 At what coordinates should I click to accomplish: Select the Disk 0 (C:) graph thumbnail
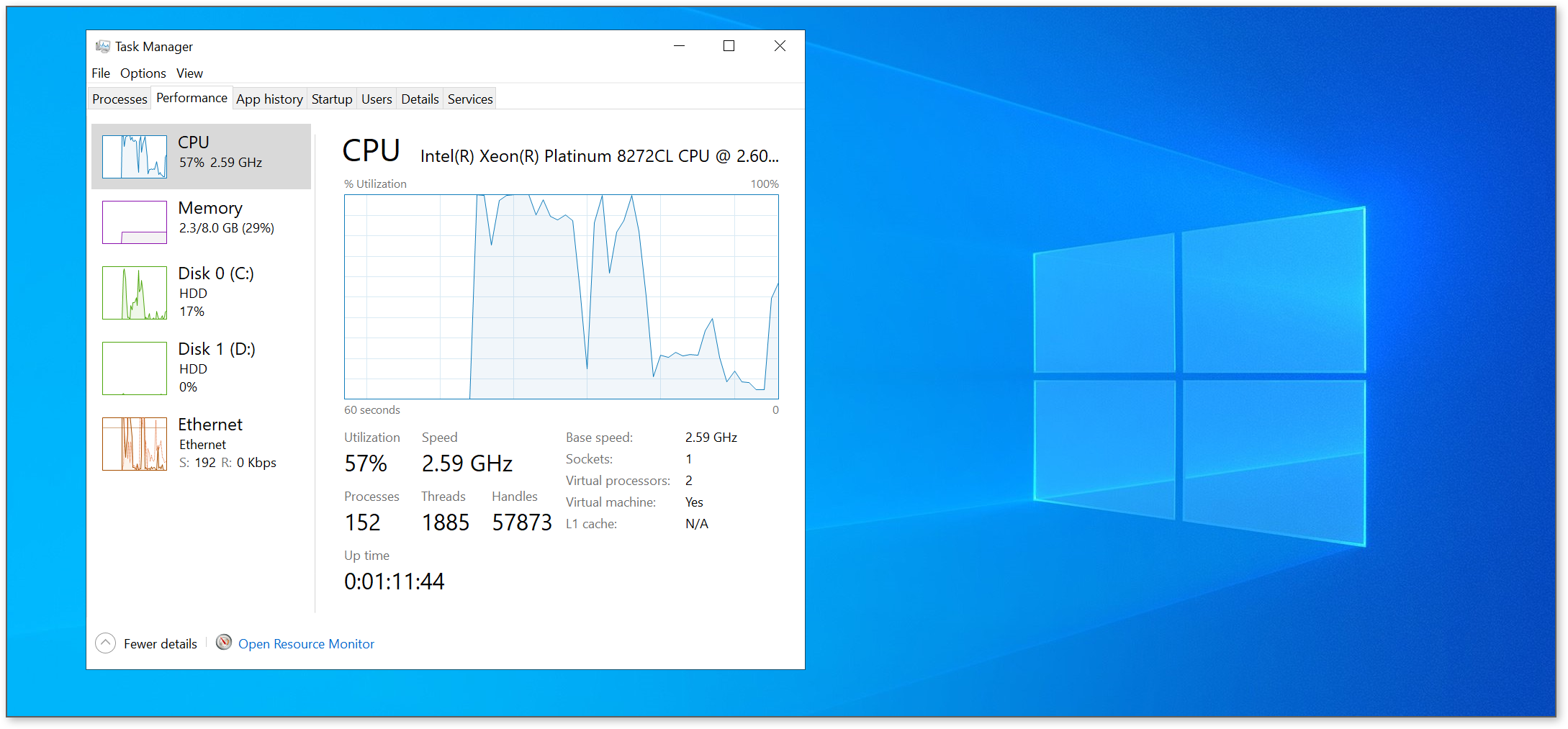[x=135, y=293]
